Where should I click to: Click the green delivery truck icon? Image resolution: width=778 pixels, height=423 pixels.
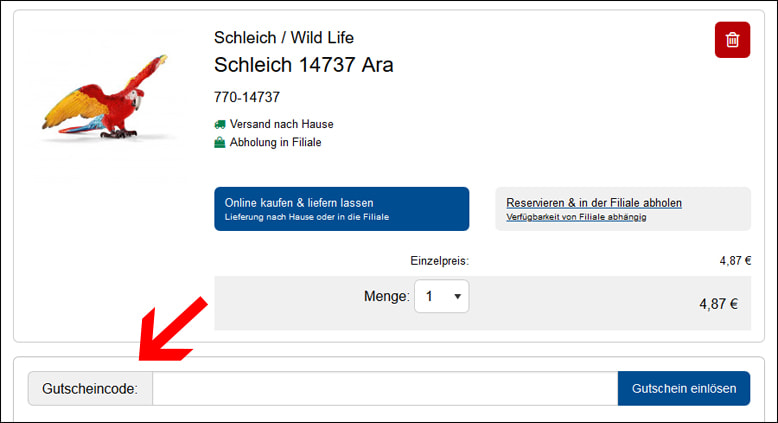[x=220, y=124]
